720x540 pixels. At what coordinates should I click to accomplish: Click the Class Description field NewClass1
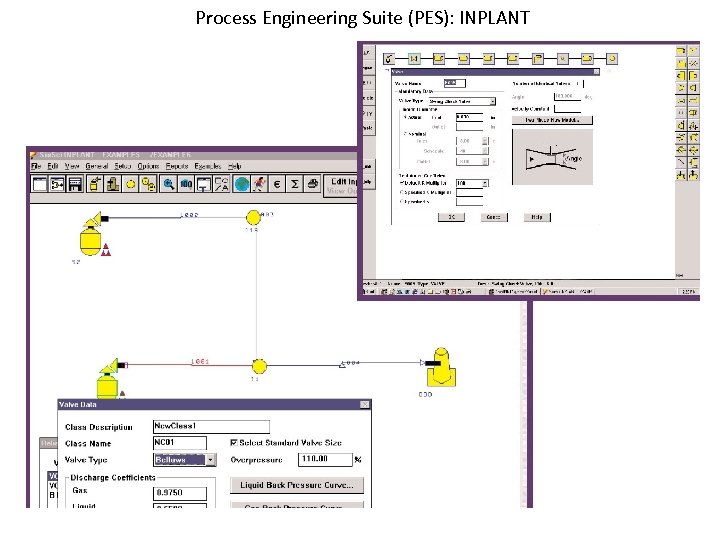211,426
